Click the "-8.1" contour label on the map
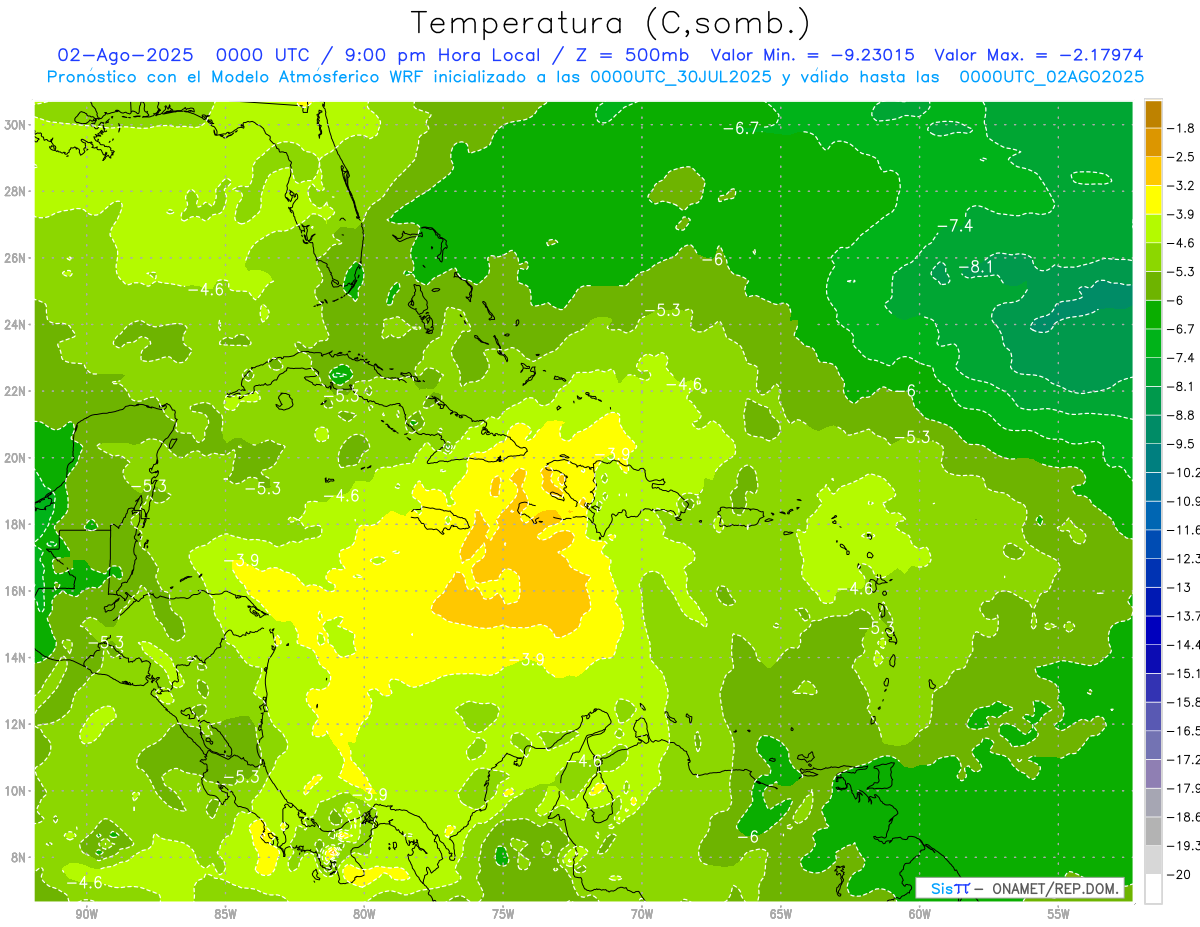1200x927 pixels. (x=975, y=267)
